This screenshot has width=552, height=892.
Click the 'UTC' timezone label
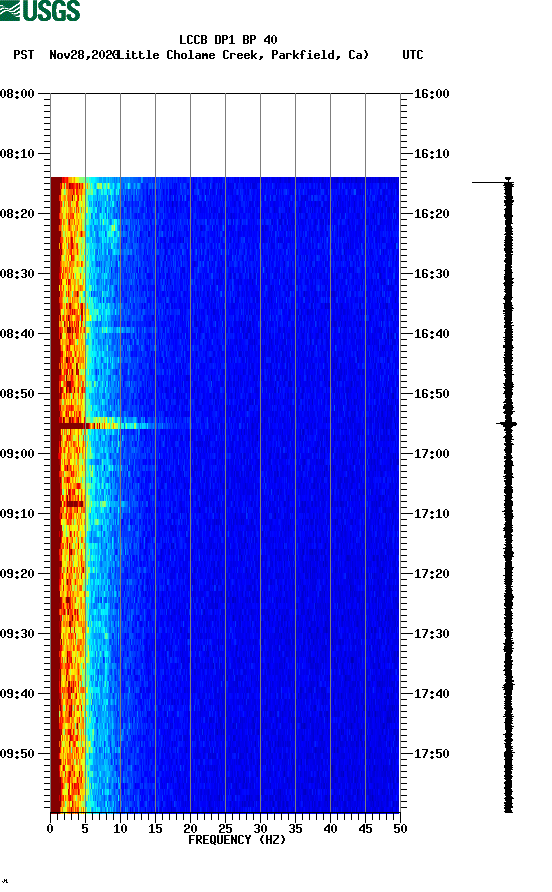pos(413,55)
